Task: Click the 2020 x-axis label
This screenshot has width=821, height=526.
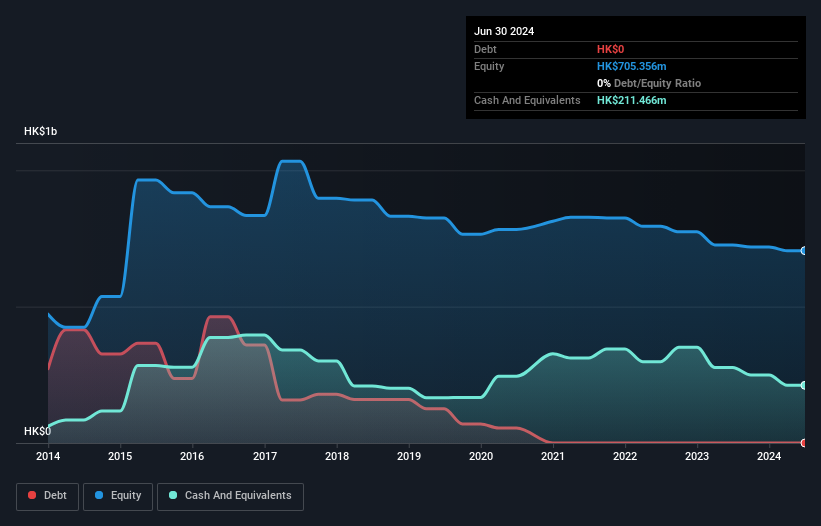Action: point(481,456)
